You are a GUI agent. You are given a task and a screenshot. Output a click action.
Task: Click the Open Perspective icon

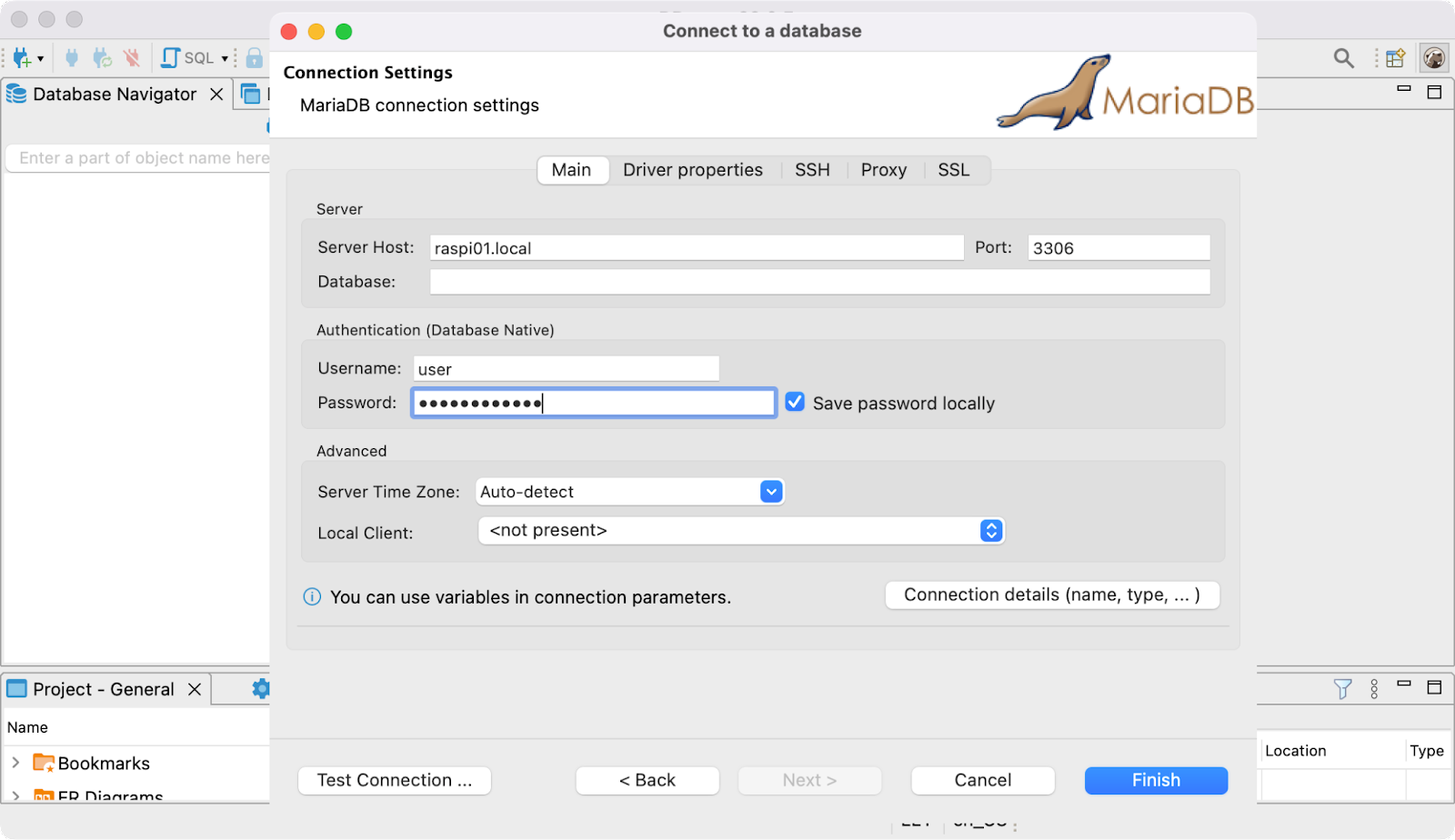coord(1395,58)
